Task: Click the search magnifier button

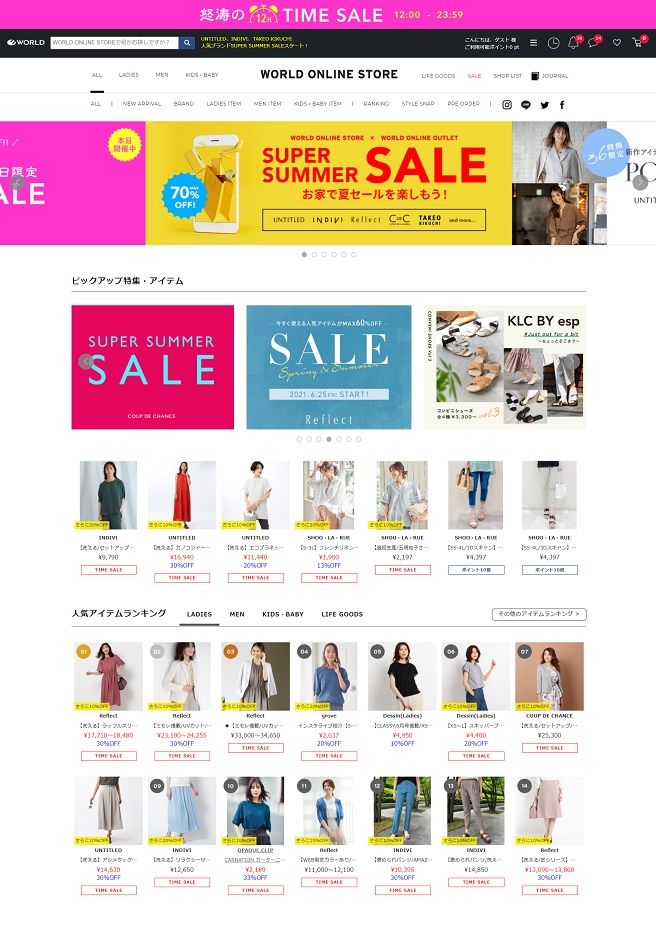Action: (x=187, y=43)
